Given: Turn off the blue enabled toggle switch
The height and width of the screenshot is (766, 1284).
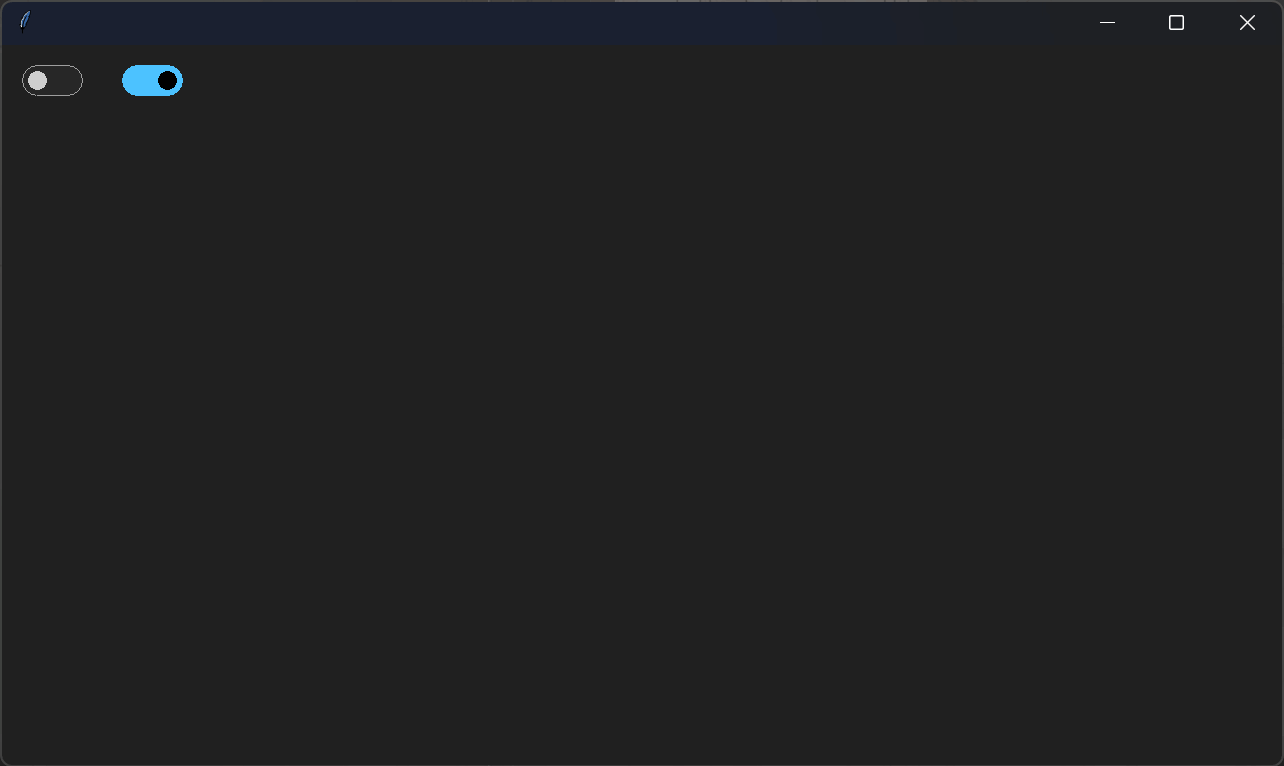Looking at the screenshot, I should [x=152, y=81].
